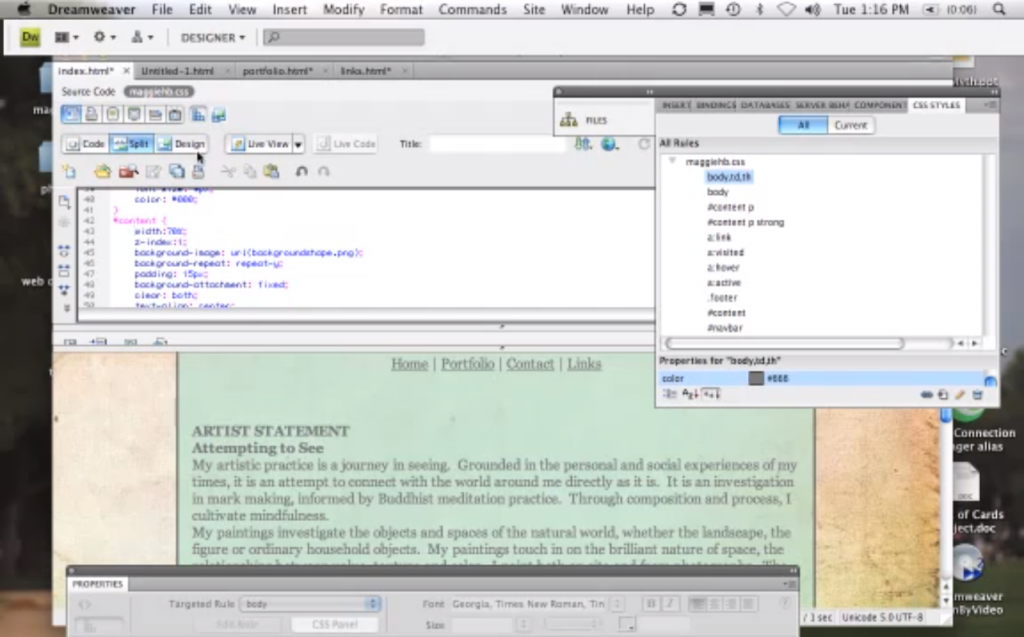This screenshot has width=1024, height=637.
Task: Collapse the maggiehb.css rules tree
Action: coord(673,161)
